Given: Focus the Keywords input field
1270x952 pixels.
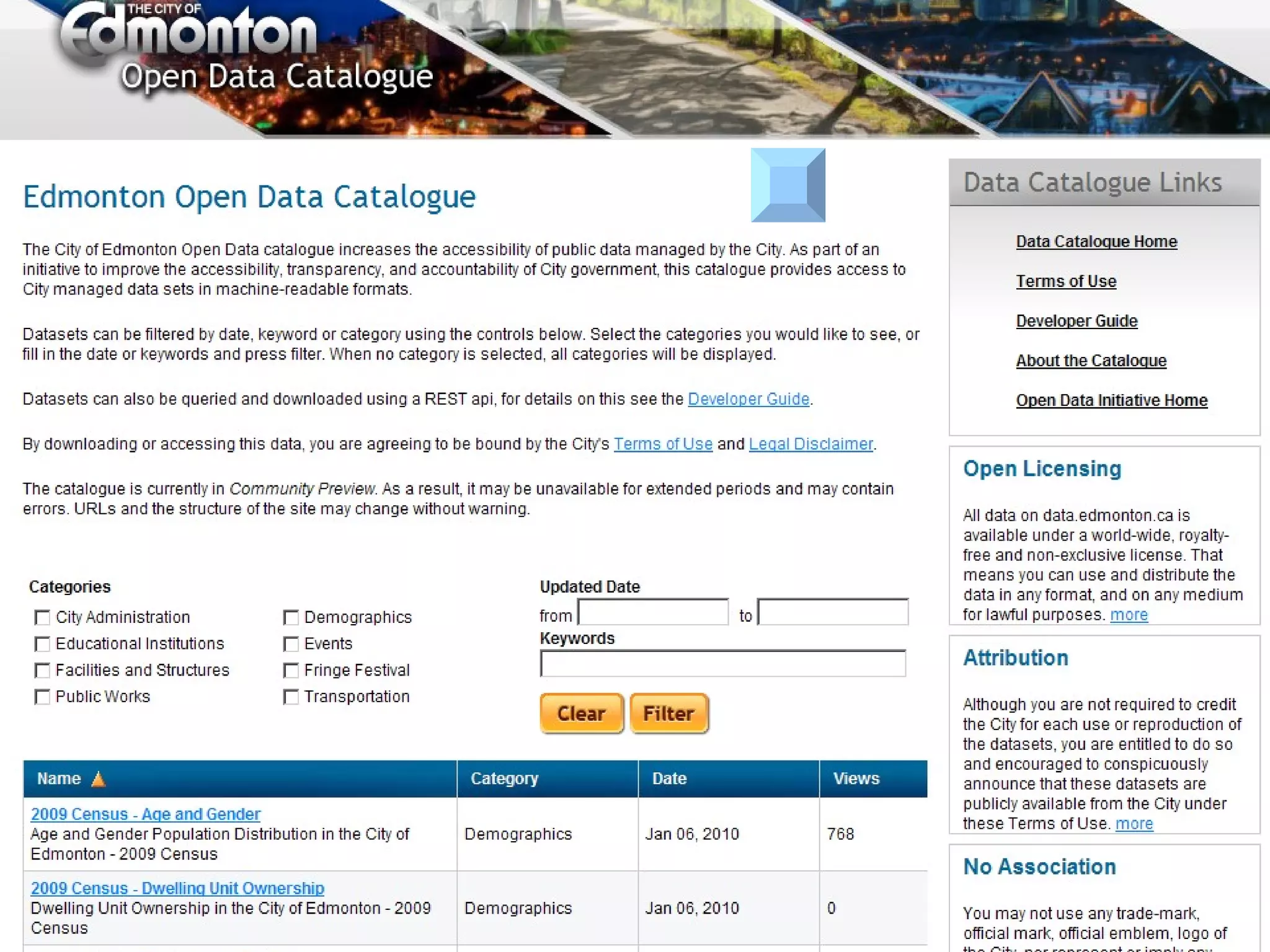Looking at the screenshot, I should click(x=722, y=664).
